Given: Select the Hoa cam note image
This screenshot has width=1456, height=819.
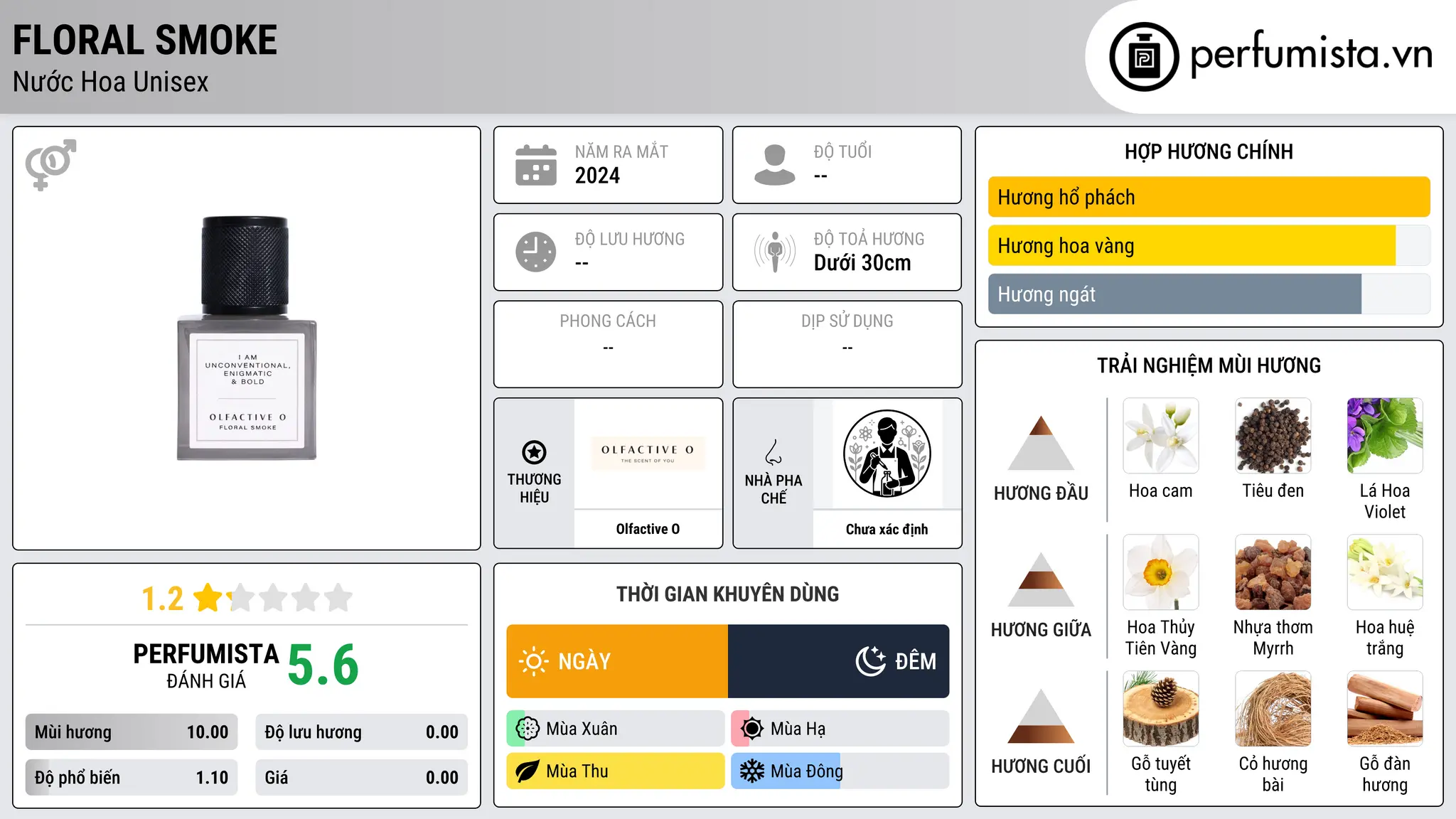Looking at the screenshot, I should point(1161,436).
